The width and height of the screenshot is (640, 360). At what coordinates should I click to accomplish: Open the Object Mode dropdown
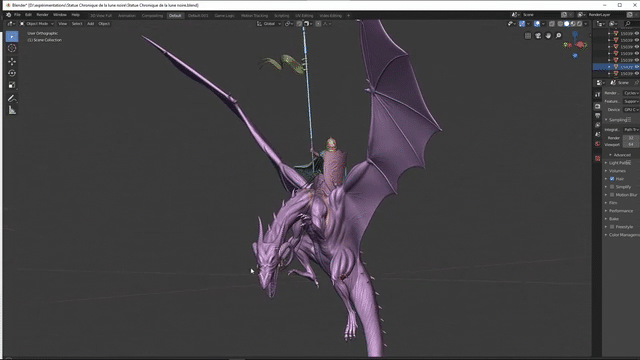[37, 24]
